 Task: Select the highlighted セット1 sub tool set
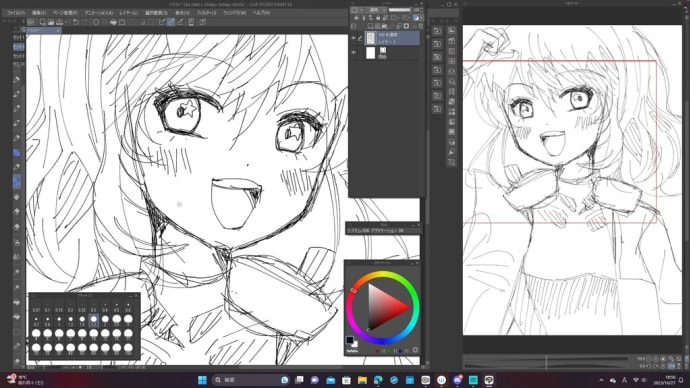point(18,47)
